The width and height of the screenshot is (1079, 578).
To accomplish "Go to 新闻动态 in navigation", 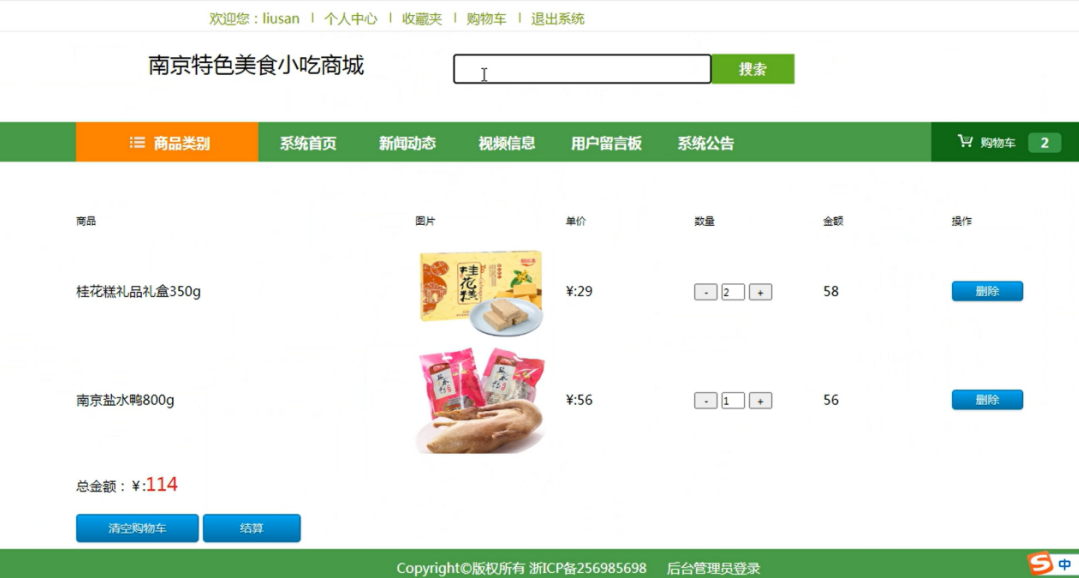I will point(407,143).
